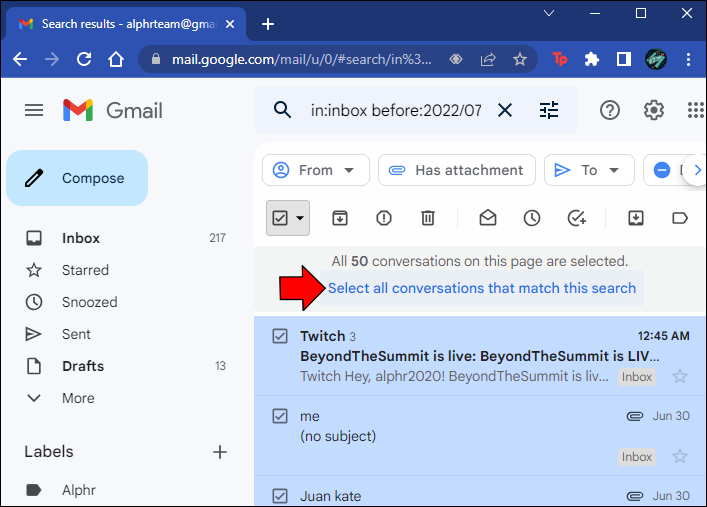The height and width of the screenshot is (507, 707).
Task: Clear the search query with X
Action: click(505, 110)
